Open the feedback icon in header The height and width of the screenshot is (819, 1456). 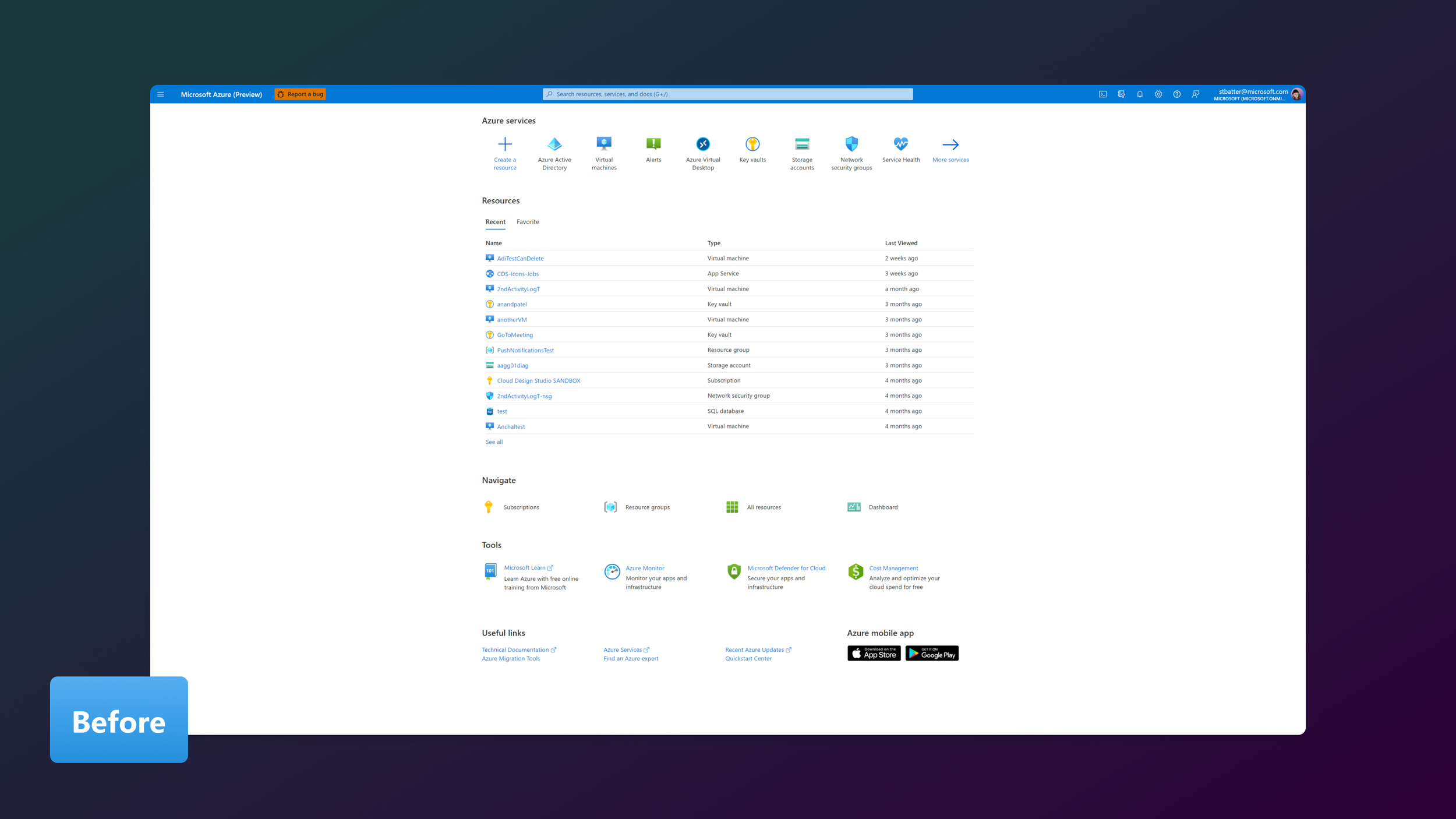(x=1196, y=94)
